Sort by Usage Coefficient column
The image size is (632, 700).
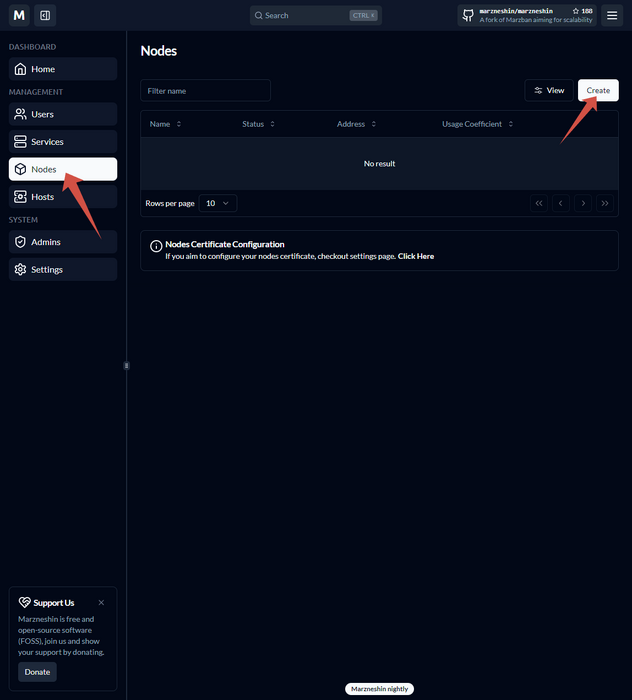click(478, 124)
